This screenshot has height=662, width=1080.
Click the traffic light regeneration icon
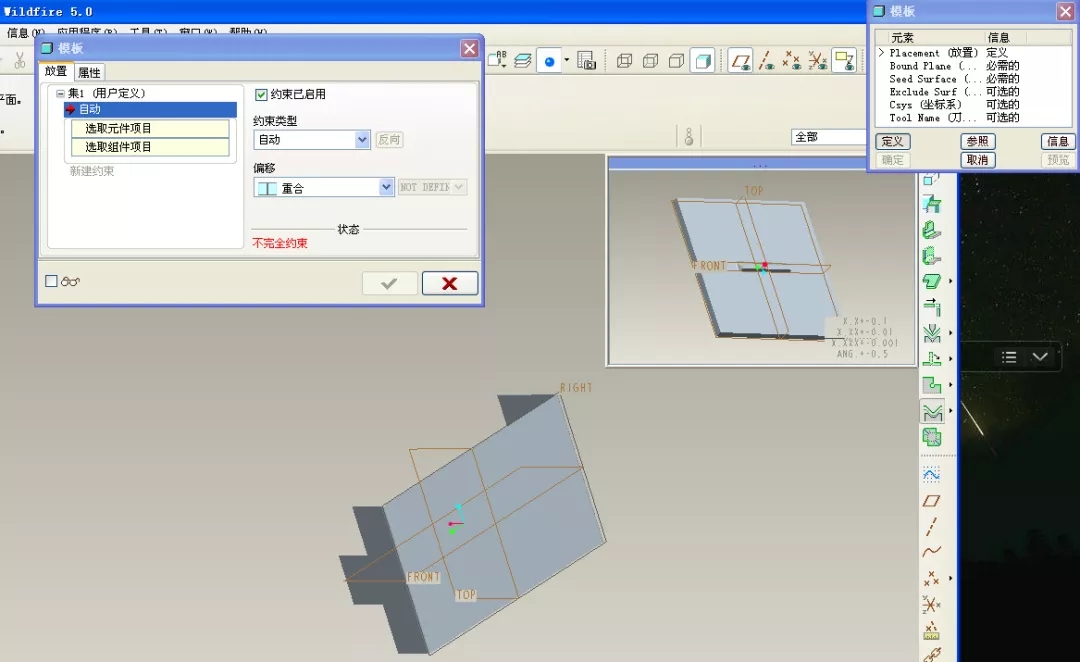pyautogui.click(x=689, y=136)
